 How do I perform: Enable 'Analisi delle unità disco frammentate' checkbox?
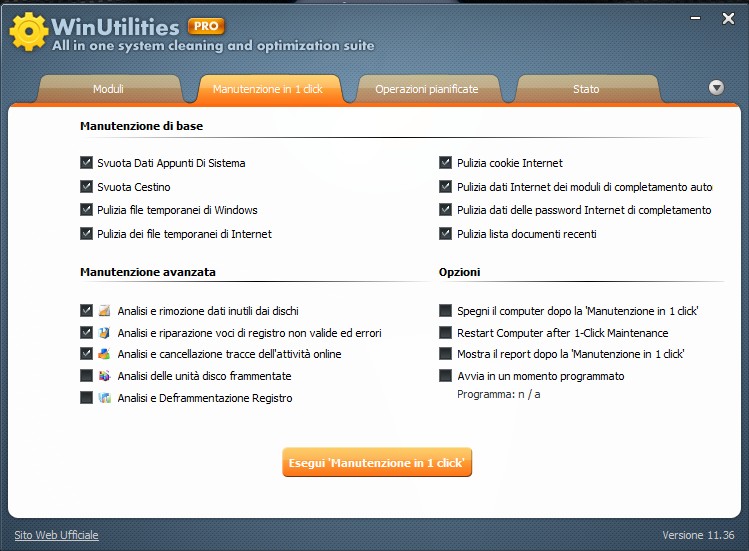[86, 376]
